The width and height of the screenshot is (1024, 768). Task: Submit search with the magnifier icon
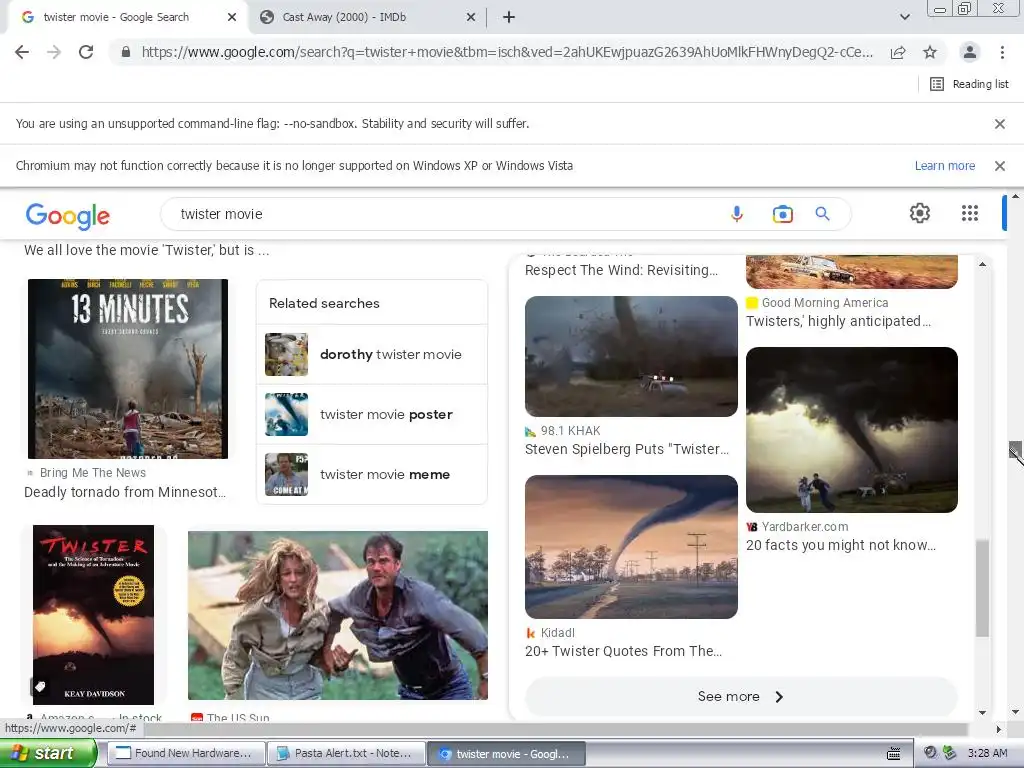pos(822,214)
